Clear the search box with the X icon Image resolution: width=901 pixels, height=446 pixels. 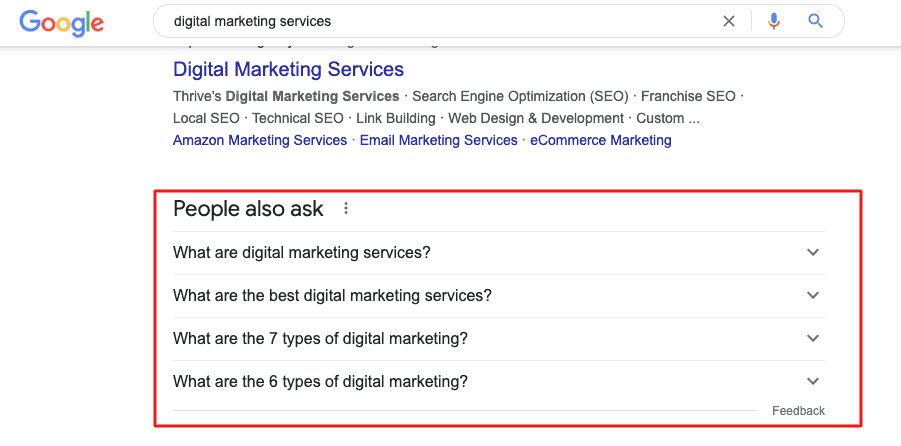click(x=729, y=21)
